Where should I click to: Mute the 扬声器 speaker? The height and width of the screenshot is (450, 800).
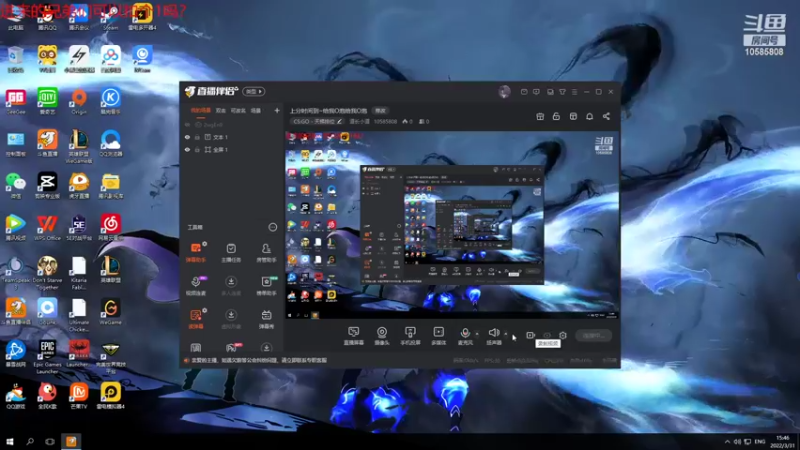[493, 336]
